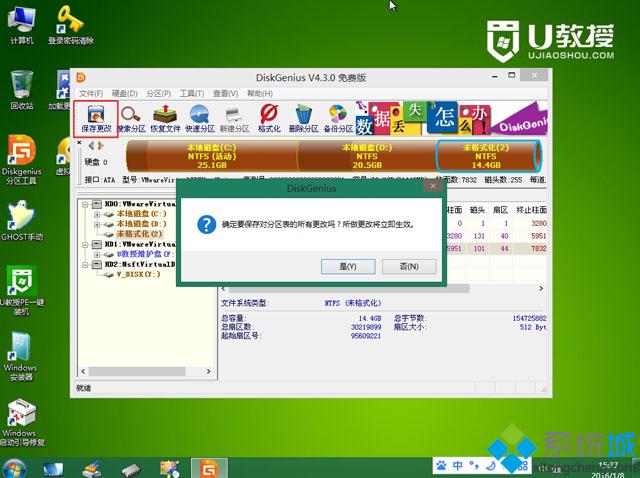Collapse the HD0 VMware disk node
This screenshot has width=640, height=478.
(85, 204)
